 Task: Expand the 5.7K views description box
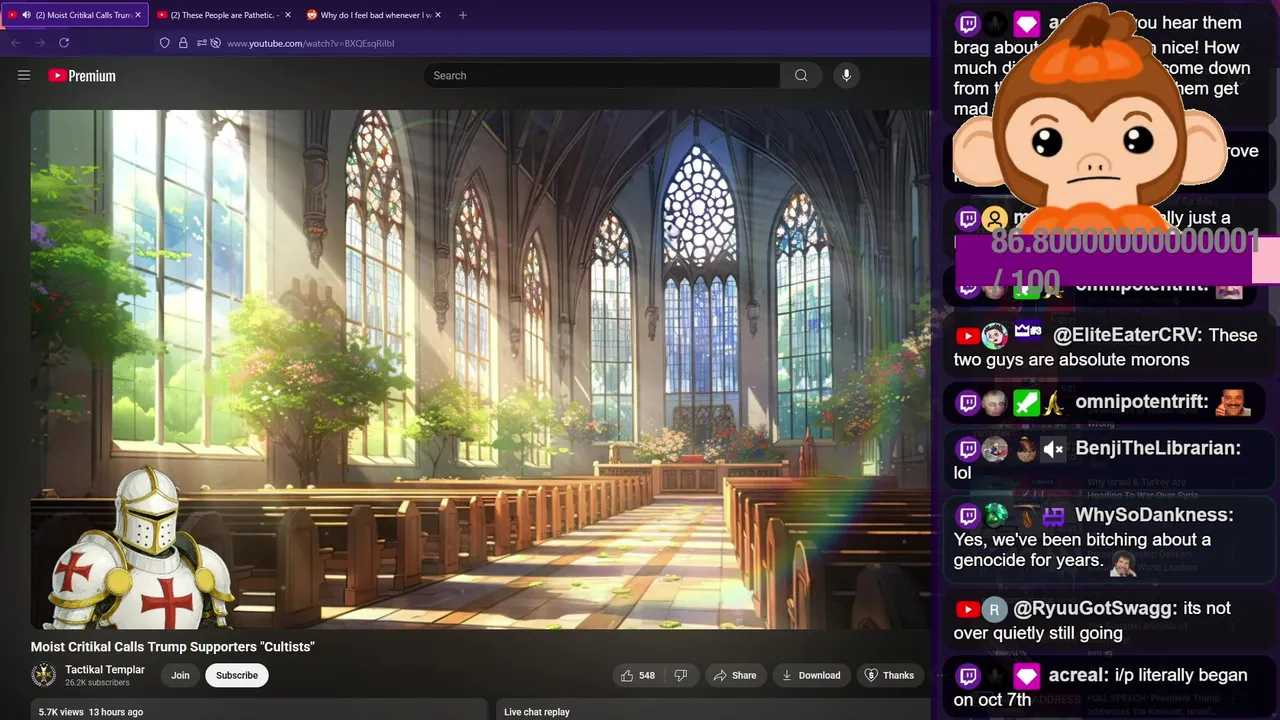261,709
